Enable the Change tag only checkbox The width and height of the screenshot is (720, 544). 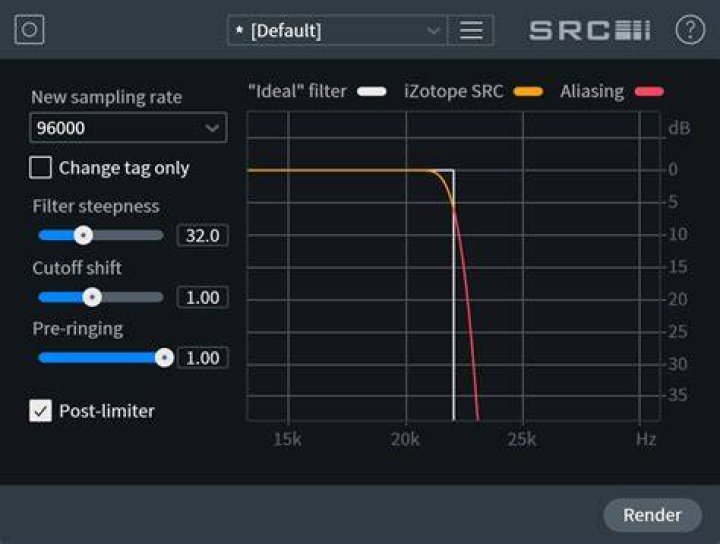(40, 168)
